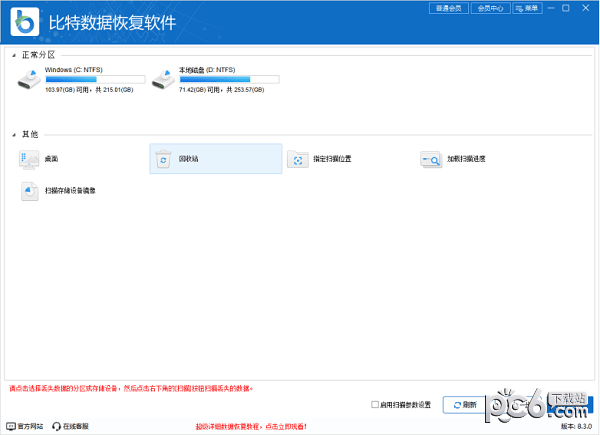Viewport: 600px width, 435px height.
Task: Select the 本地磁盘 (D: NTFS) drive icon
Action: [x=163, y=80]
